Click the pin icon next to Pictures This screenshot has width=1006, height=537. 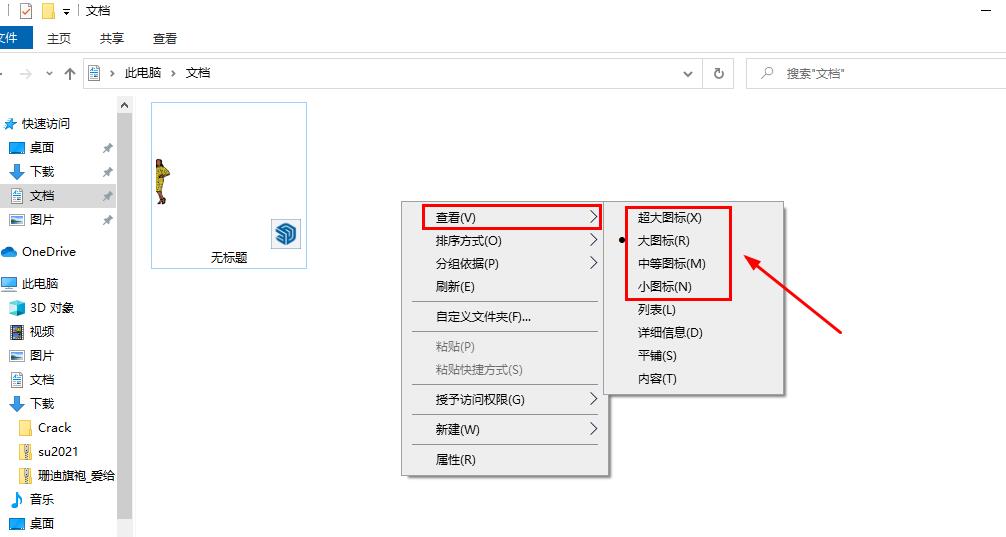click(x=108, y=220)
